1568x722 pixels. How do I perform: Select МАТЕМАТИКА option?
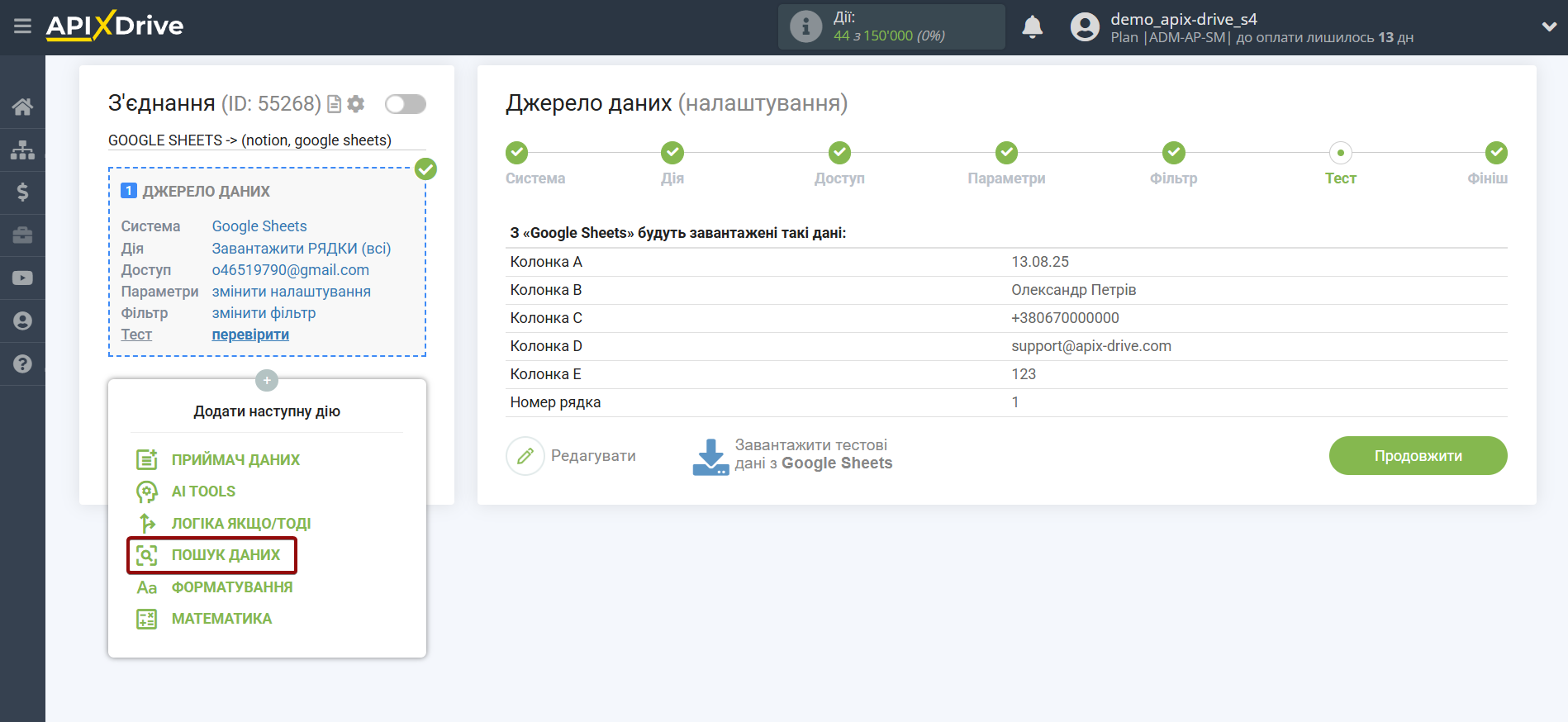pos(221,619)
